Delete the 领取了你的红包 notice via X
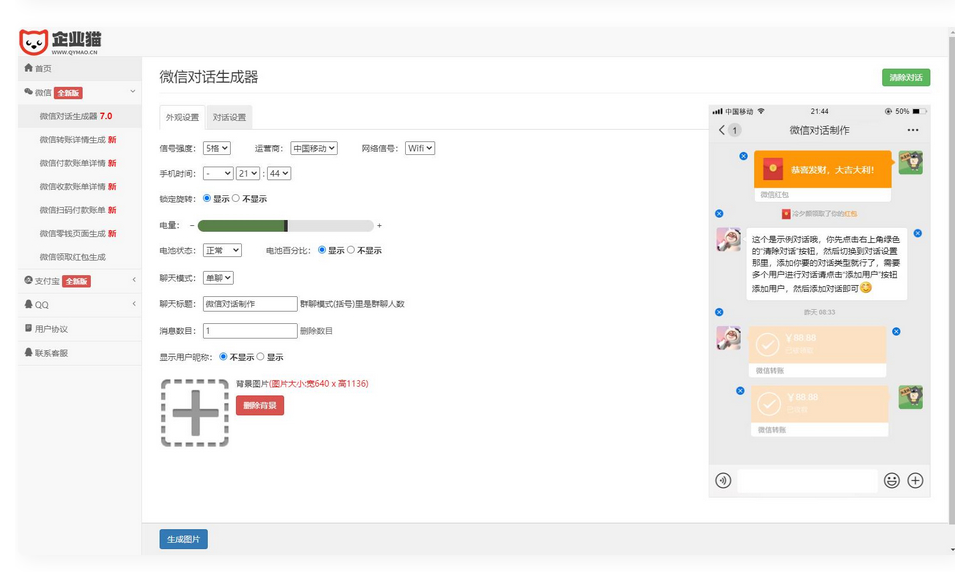958x572 pixels. (719, 213)
